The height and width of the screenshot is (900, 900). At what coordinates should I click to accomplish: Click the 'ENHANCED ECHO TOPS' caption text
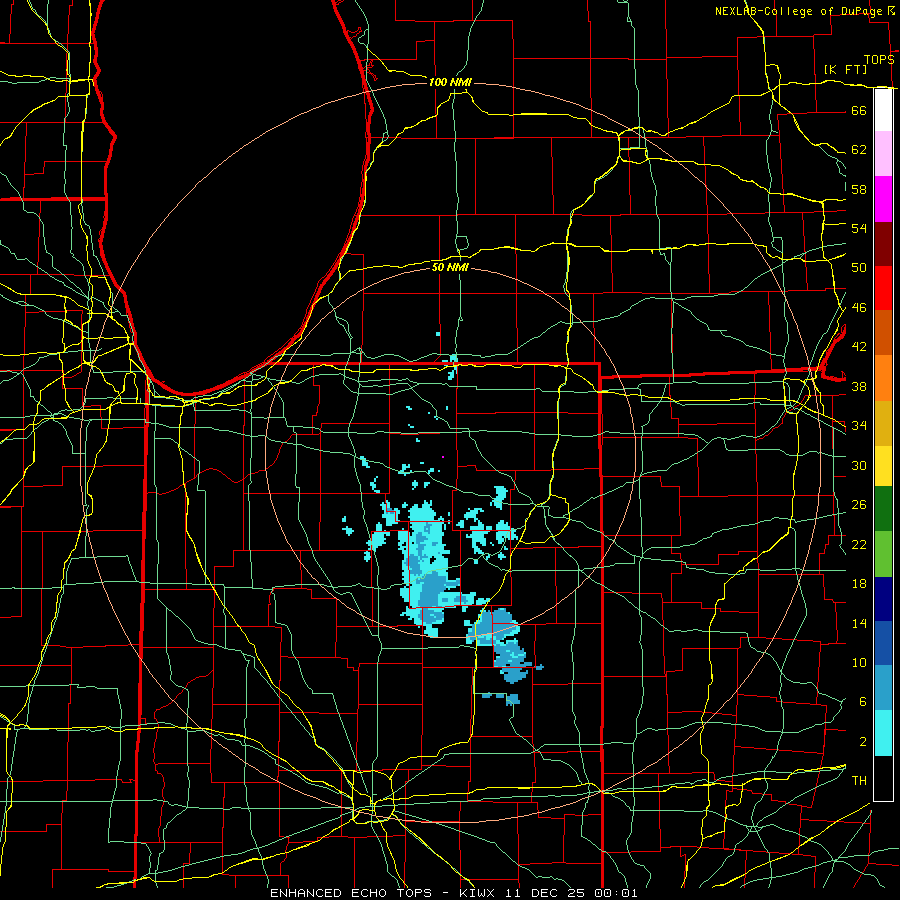point(350,893)
